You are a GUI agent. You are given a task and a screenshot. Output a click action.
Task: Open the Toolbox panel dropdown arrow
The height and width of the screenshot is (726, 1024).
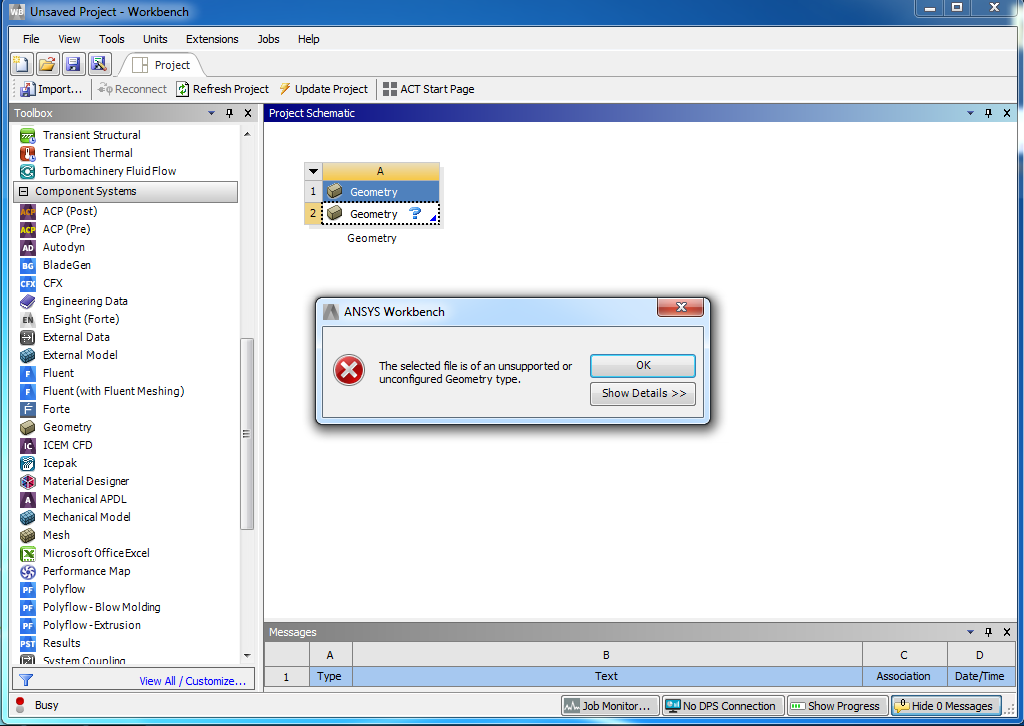(x=212, y=113)
